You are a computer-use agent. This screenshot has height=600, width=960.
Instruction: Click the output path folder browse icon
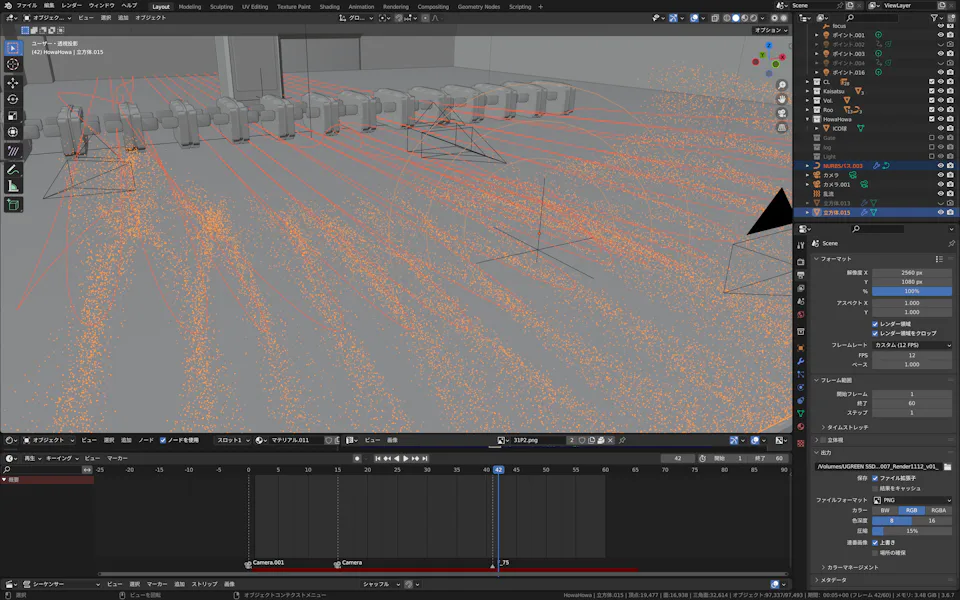point(948,466)
